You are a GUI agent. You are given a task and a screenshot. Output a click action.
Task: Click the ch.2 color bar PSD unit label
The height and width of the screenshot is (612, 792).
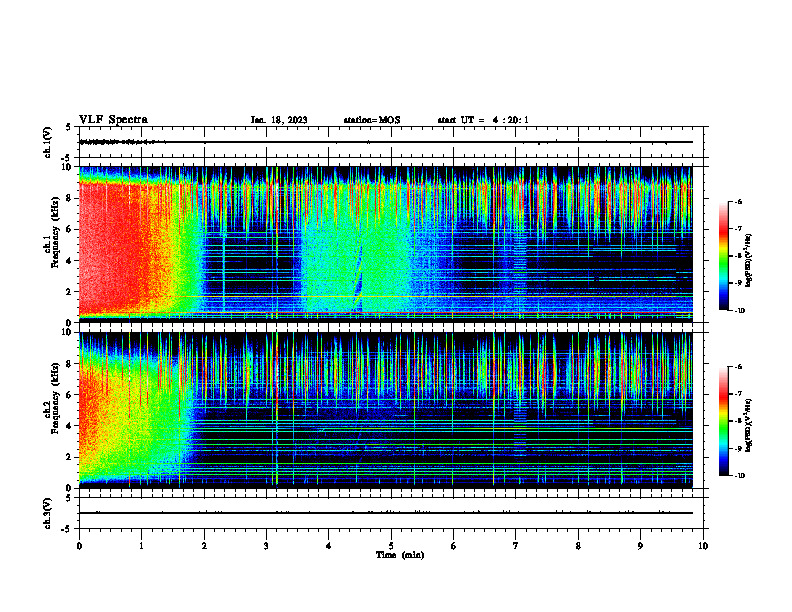coord(749,426)
